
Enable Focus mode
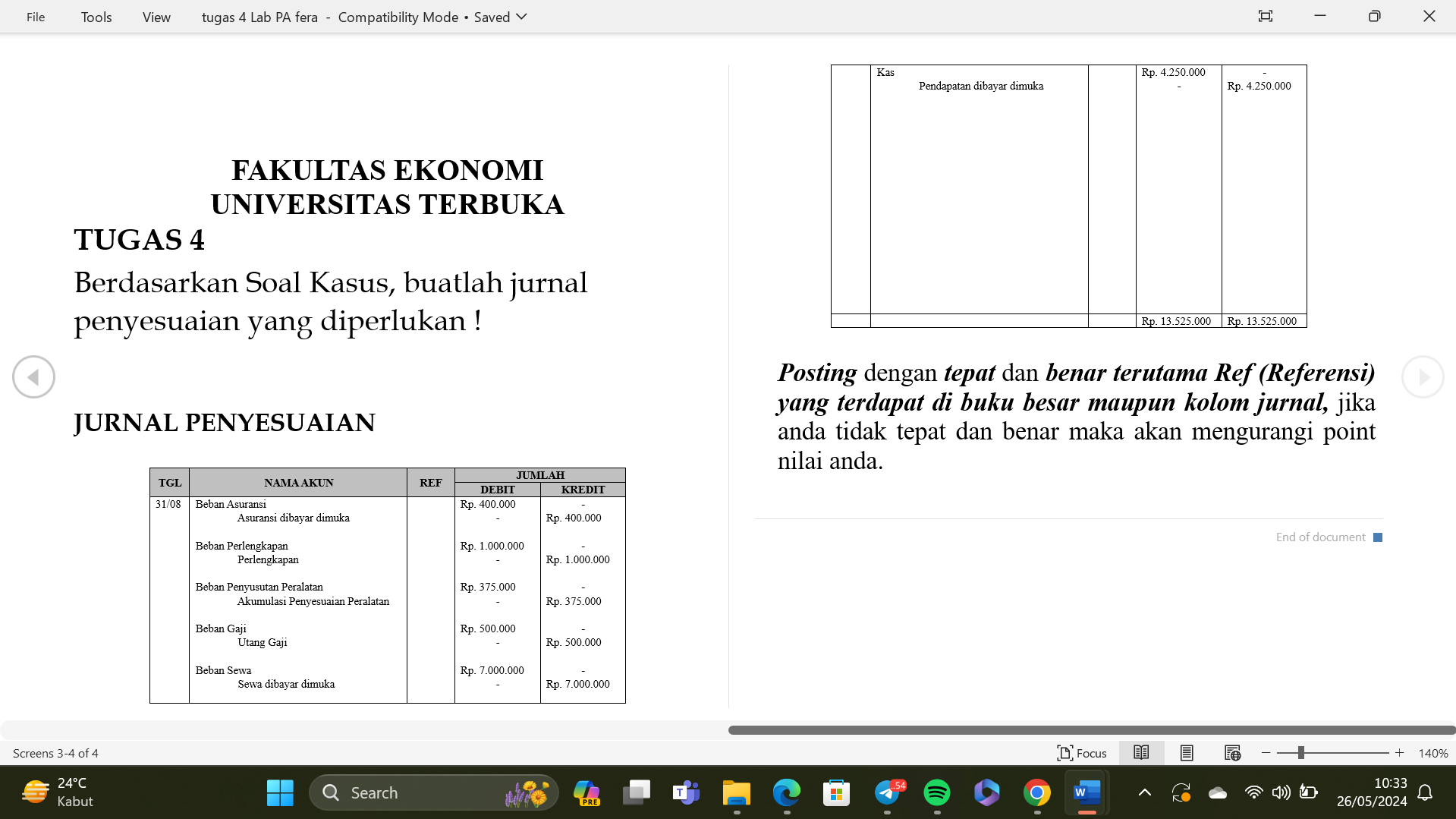tap(1083, 753)
